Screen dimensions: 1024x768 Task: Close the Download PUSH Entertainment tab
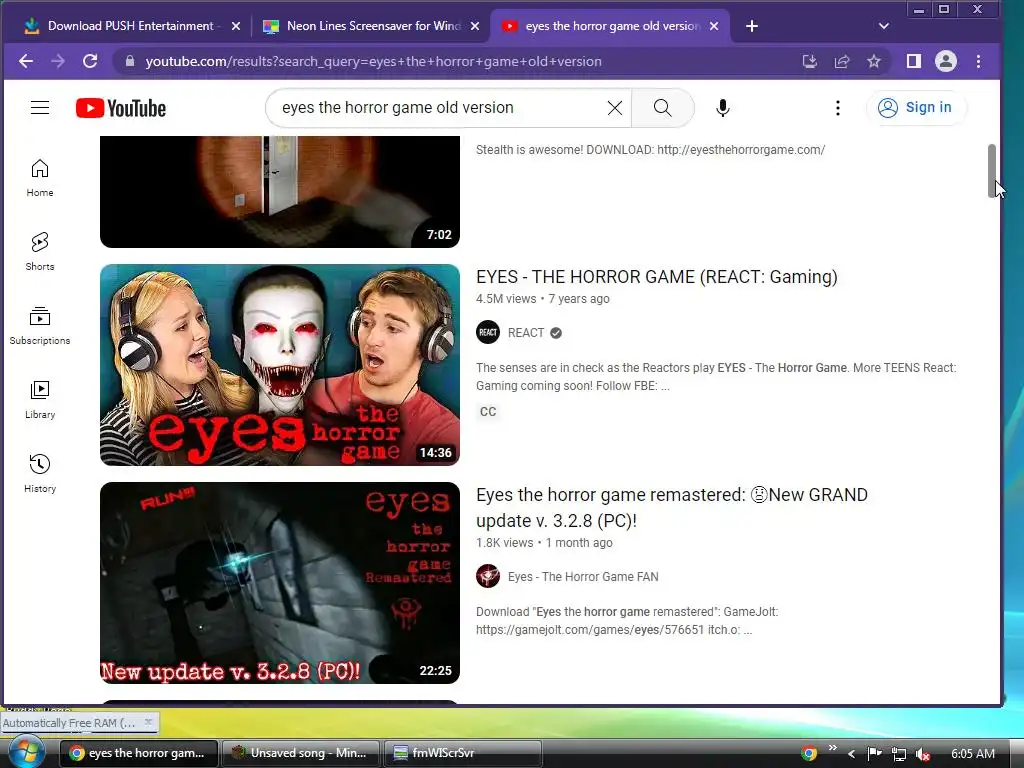236,26
